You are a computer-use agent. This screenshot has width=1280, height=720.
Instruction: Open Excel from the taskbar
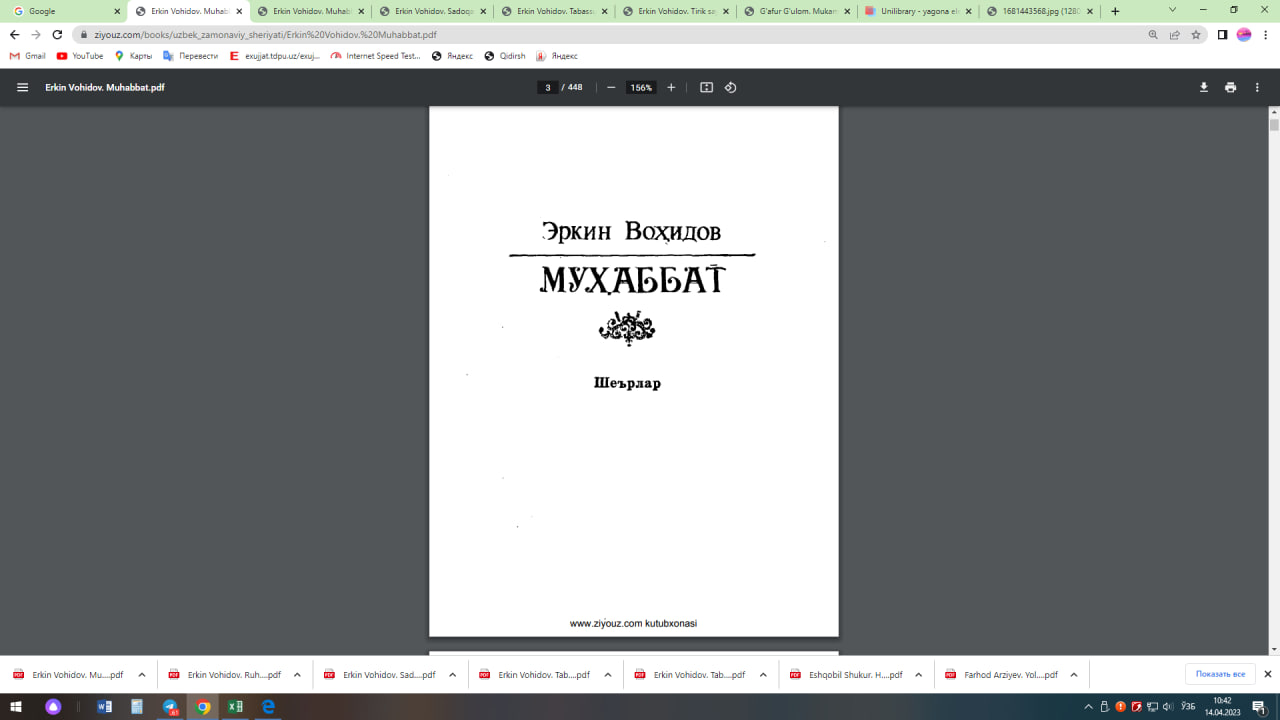pos(236,707)
